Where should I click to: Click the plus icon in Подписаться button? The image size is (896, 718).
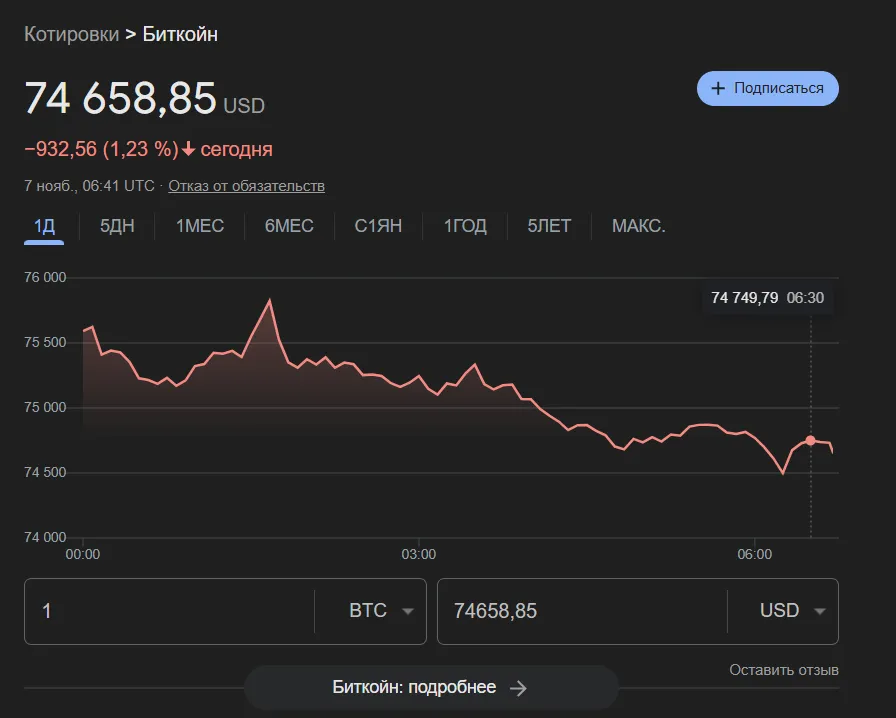tap(717, 88)
